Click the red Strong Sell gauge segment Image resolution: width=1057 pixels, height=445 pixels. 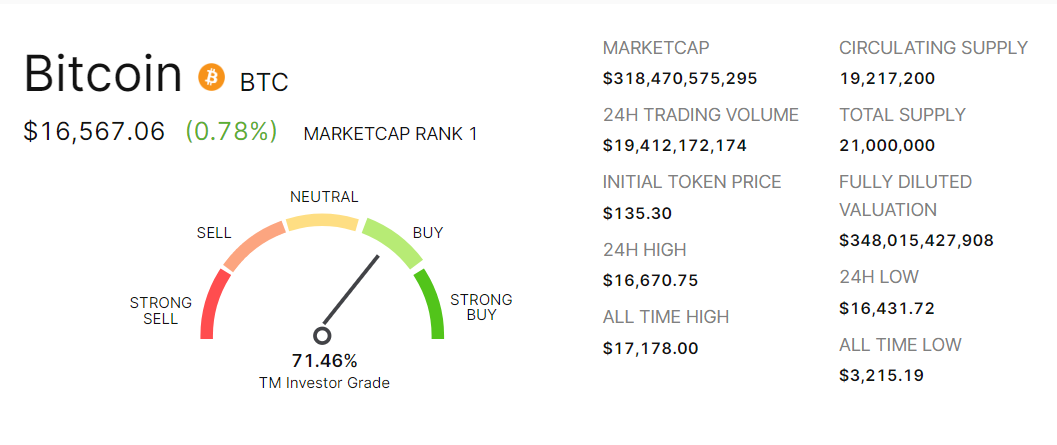click(212, 305)
